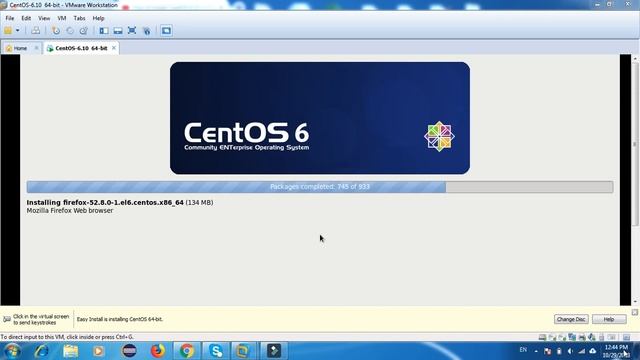
Task: Open Firefox from taskbar
Action: 158,351
